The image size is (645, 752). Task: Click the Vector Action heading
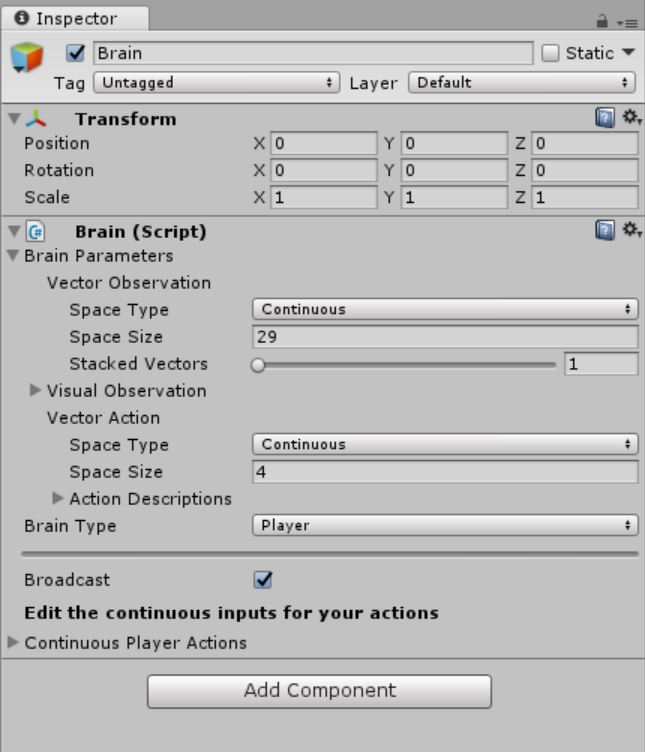[103, 418]
